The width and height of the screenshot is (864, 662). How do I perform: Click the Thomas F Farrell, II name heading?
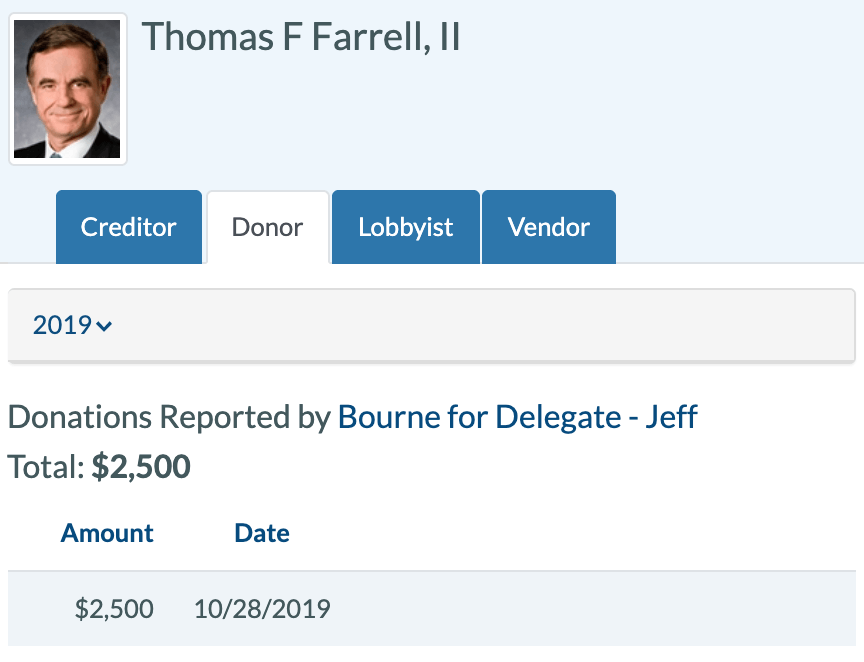pos(301,37)
